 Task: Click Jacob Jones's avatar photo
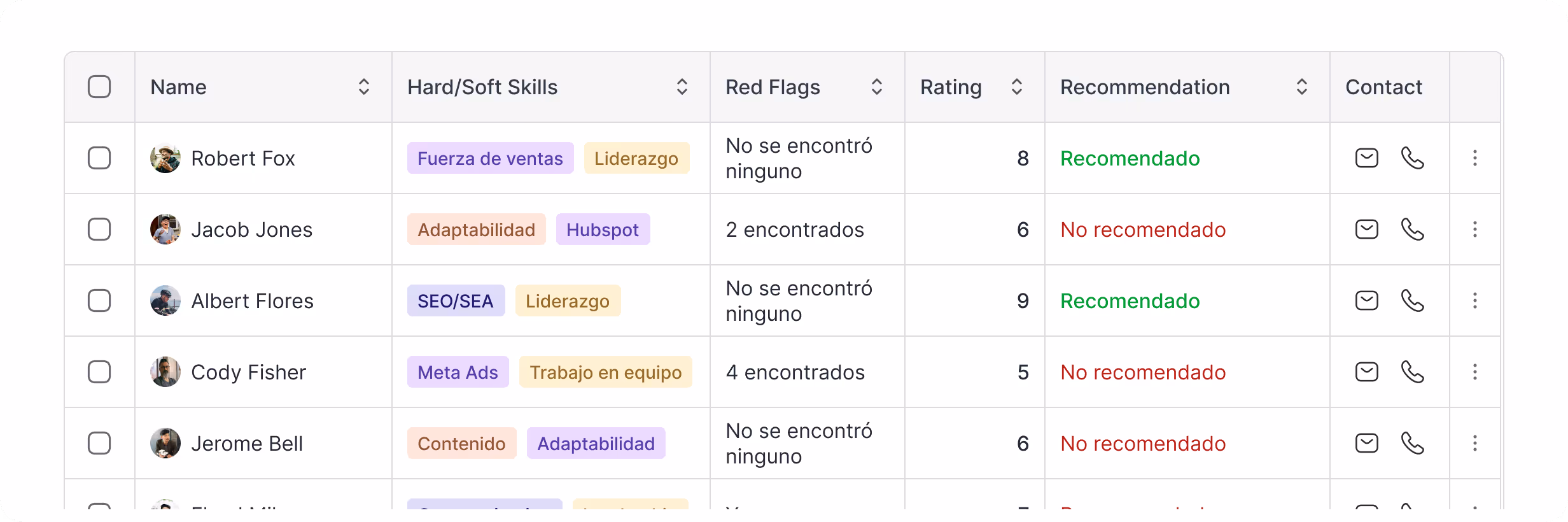click(165, 229)
